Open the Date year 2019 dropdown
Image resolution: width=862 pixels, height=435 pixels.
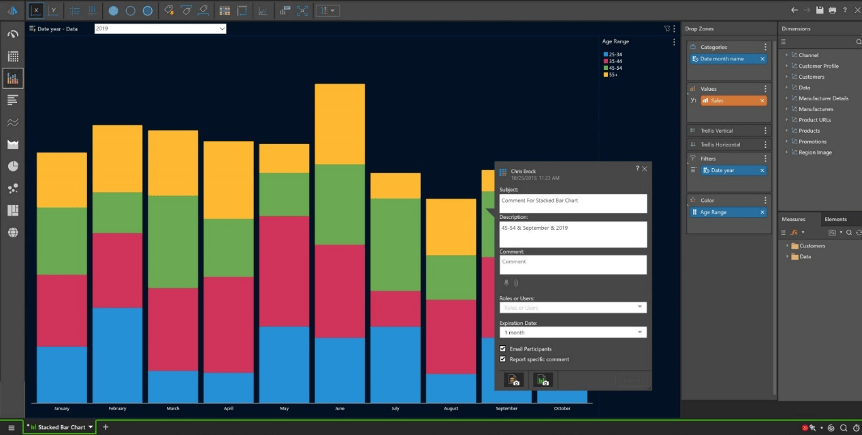pyautogui.click(x=160, y=29)
